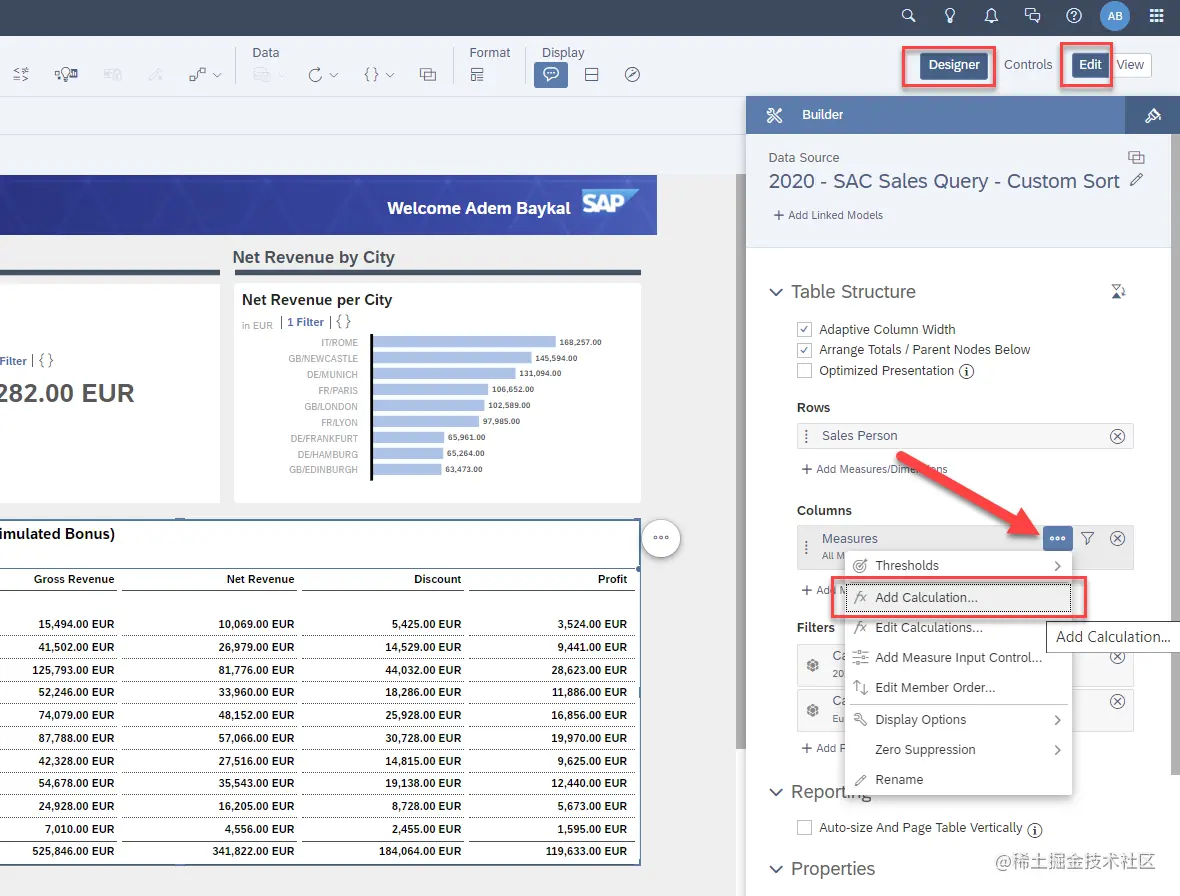
Task: Open the variables dropdown arrow
Action: point(390,75)
